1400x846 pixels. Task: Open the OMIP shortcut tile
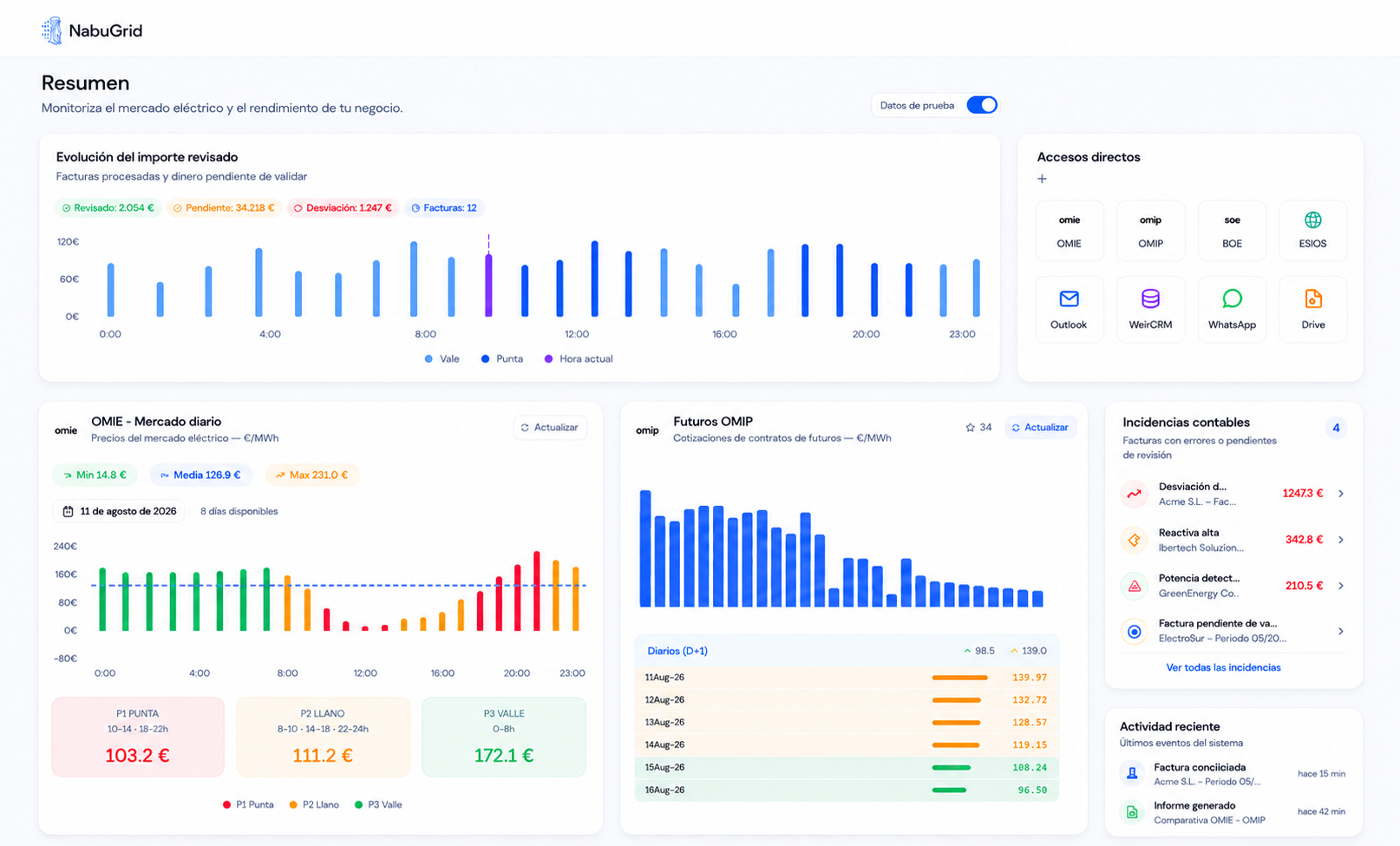pyautogui.click(x=1150, y=231)
